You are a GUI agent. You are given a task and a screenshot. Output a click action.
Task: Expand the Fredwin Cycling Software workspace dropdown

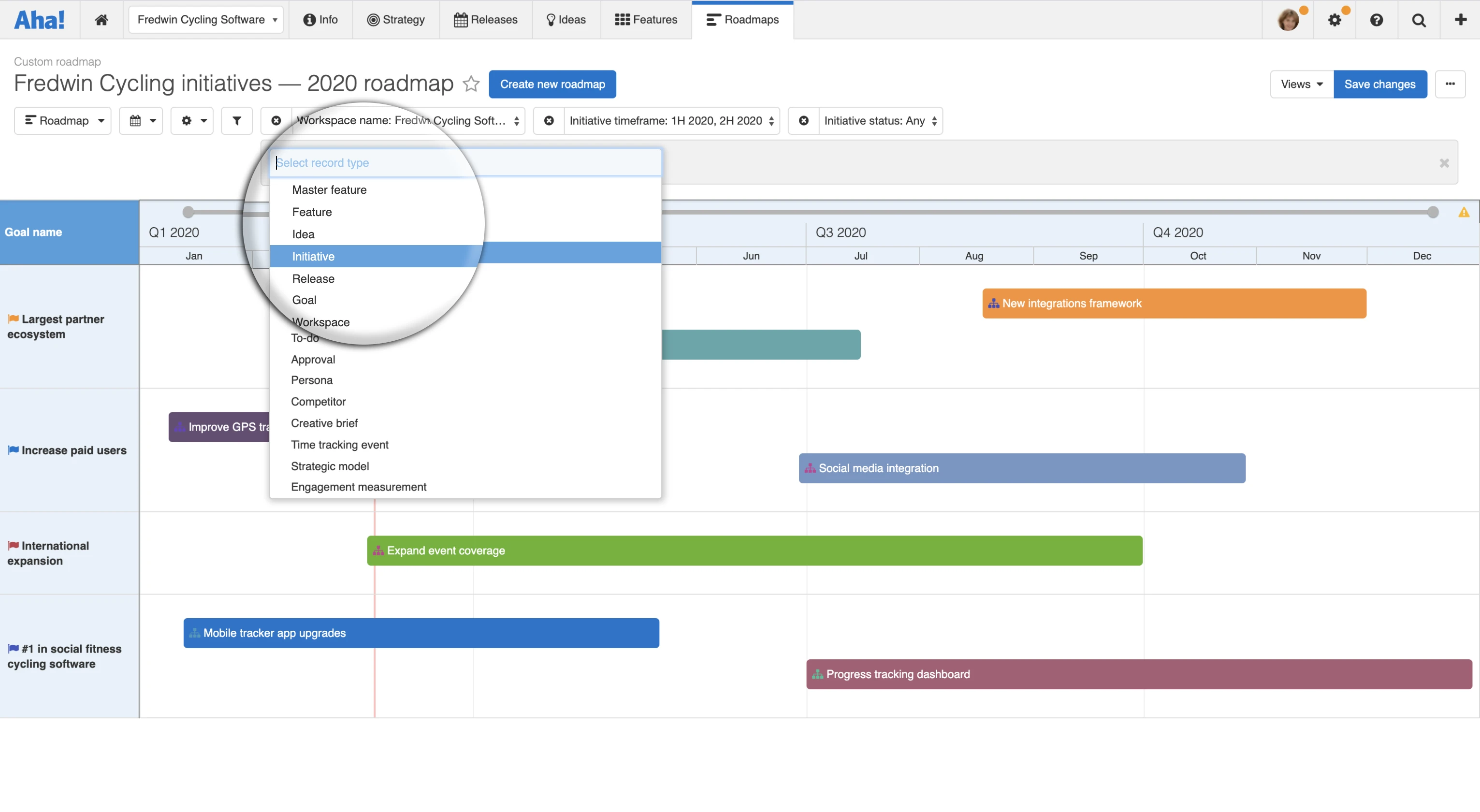[x=206, y=19]
